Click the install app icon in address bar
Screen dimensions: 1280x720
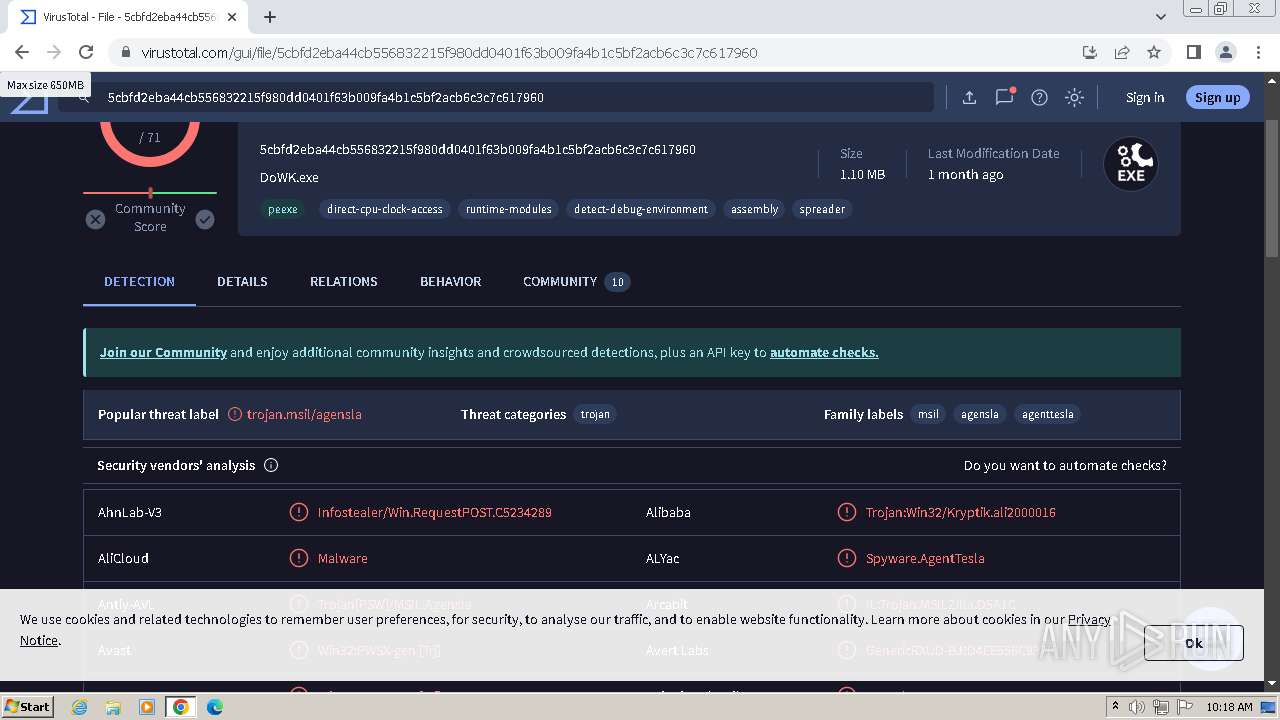point(1090,52)
